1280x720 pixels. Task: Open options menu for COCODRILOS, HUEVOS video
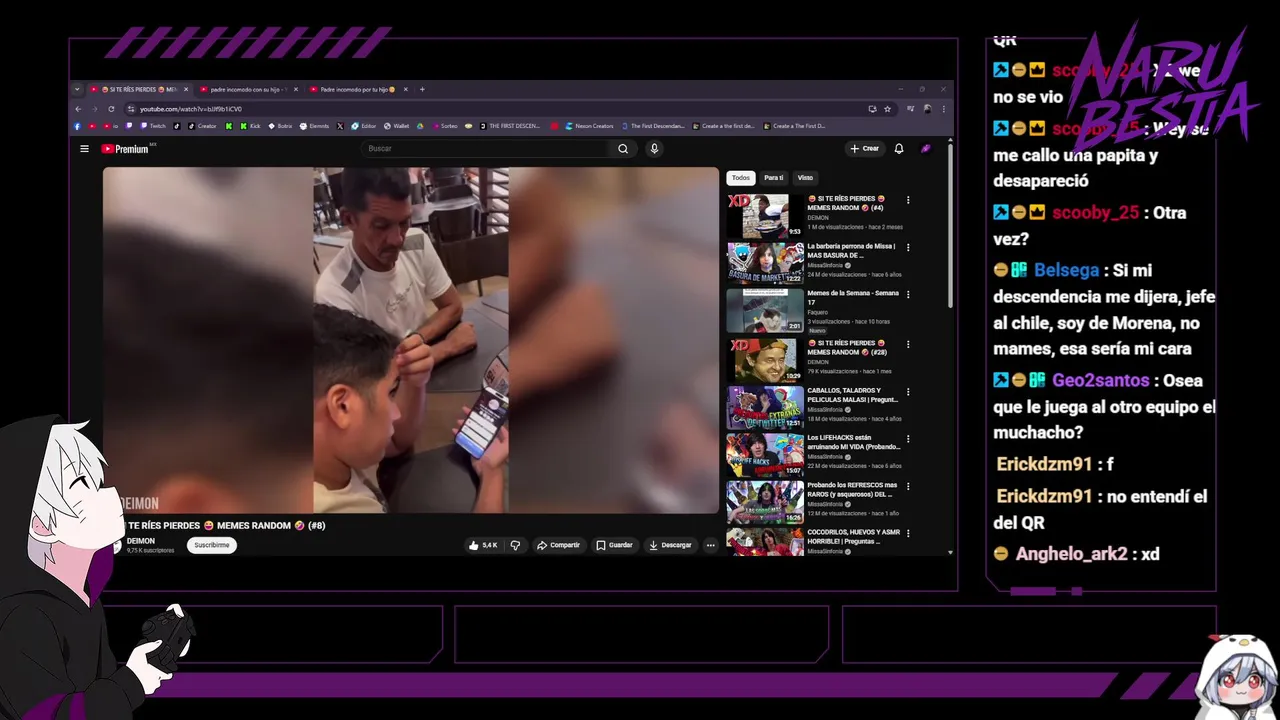pyautogui.click(x=908, y=535)
